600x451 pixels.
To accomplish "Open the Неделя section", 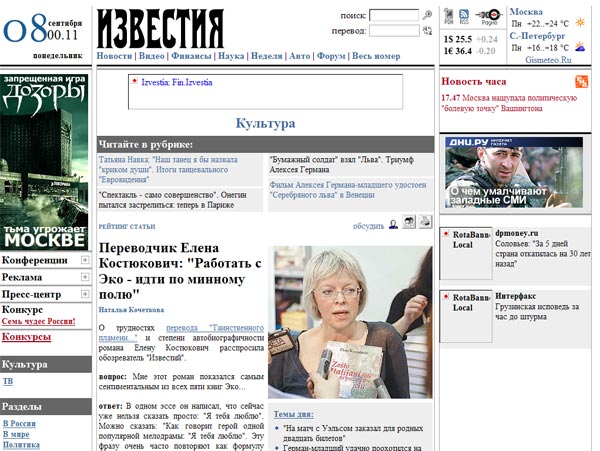I will pyautogui.click(x=267, y=56).
